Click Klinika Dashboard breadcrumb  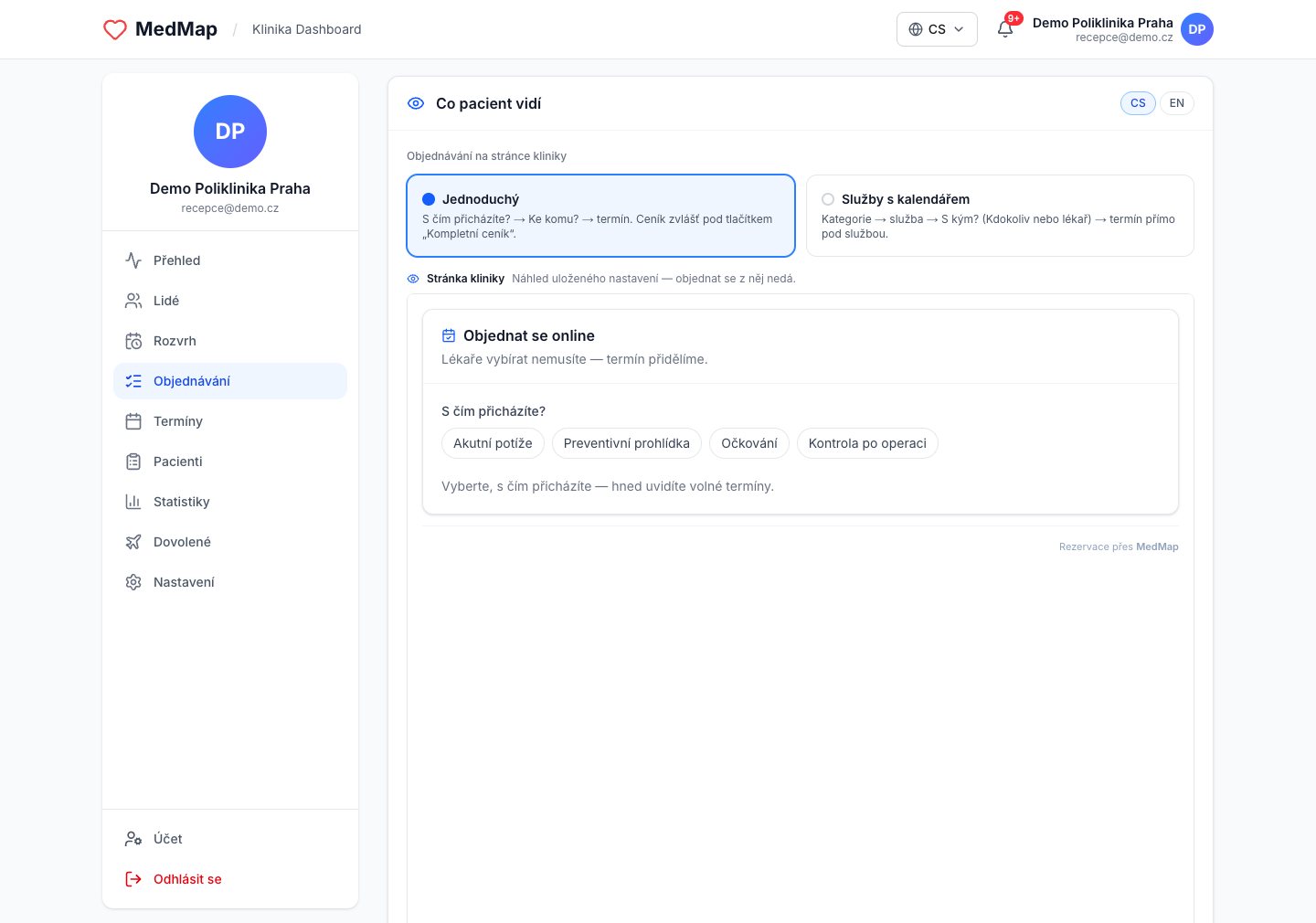(307, 29)
